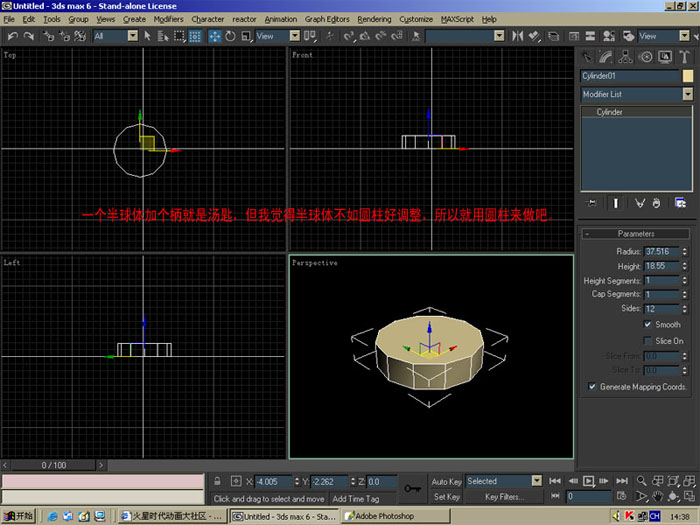
Task: Switch to Hierarchy command panel tab
Action: 625,57
